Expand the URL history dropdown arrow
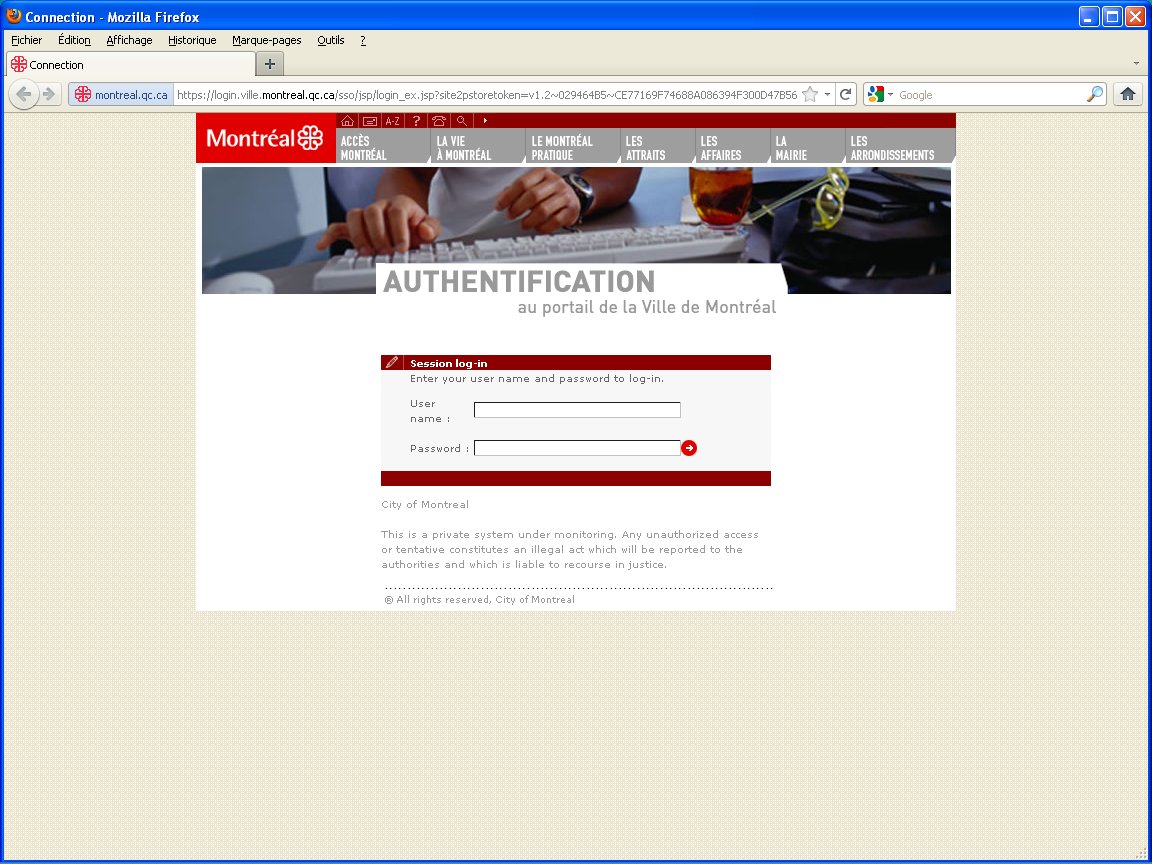Image resolution: width=1152 pixels, height=864 pixels. coord(828,95)
